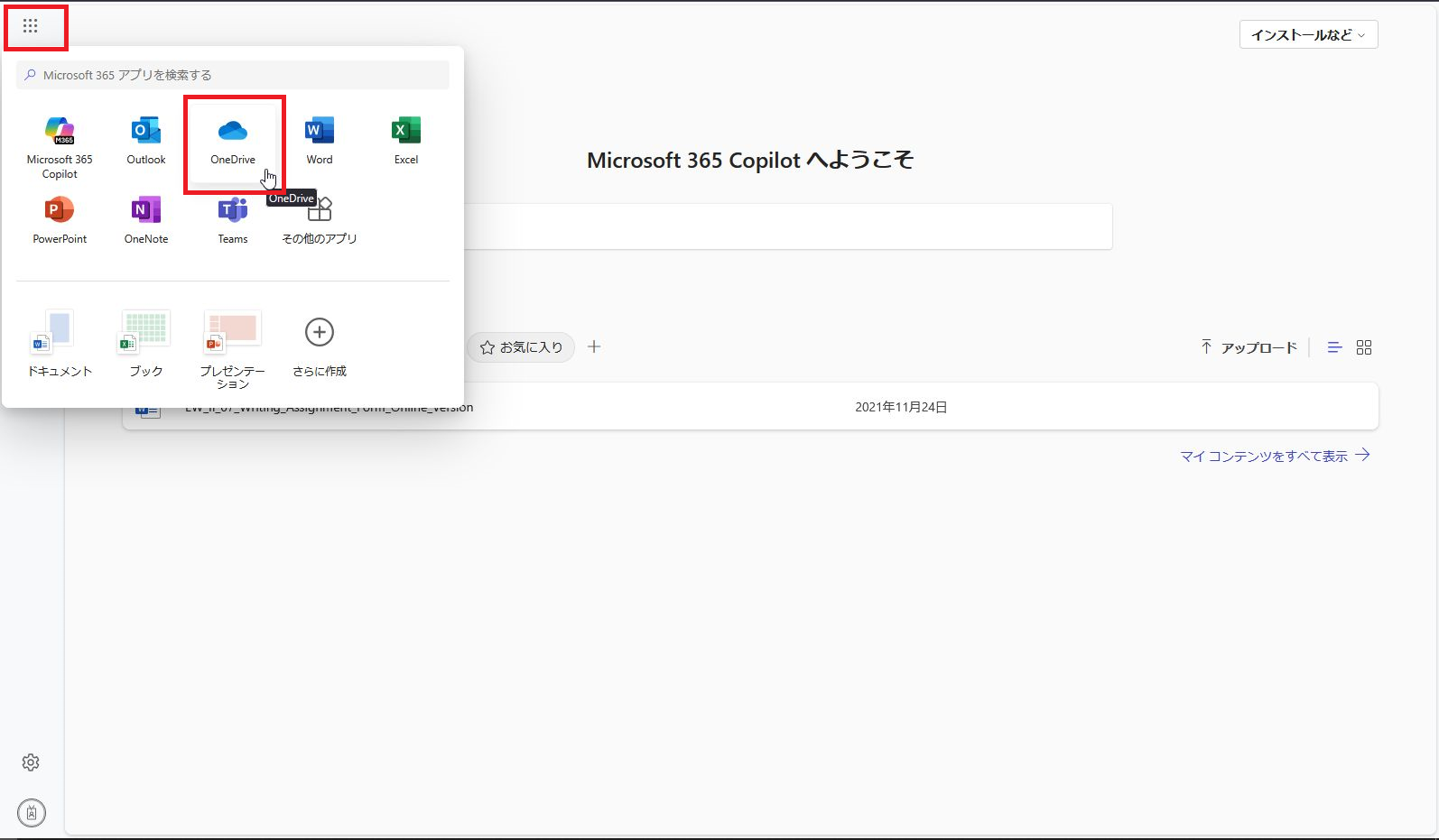
Task: Search in Microsoft 365 アプリを検索する field
Action: pos(233,75)
